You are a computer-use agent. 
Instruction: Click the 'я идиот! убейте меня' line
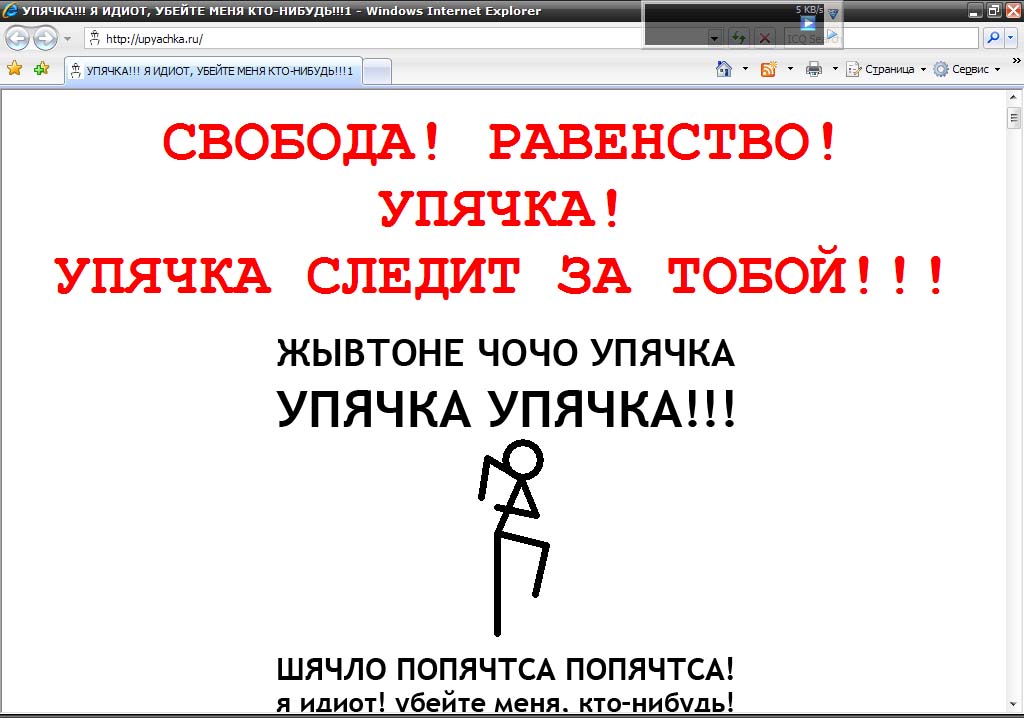[x=505, y=703]
